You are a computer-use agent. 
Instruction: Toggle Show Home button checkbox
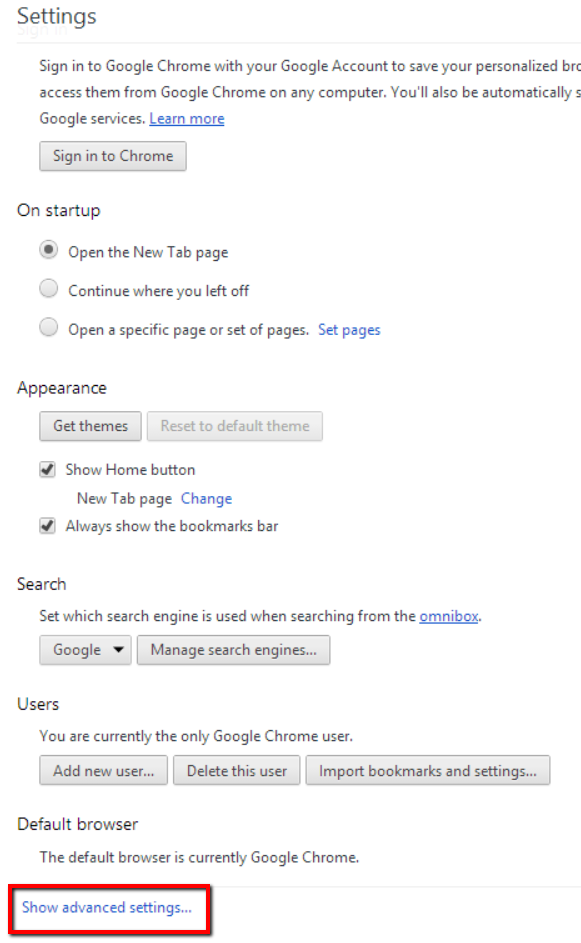(x=48, y=469)
